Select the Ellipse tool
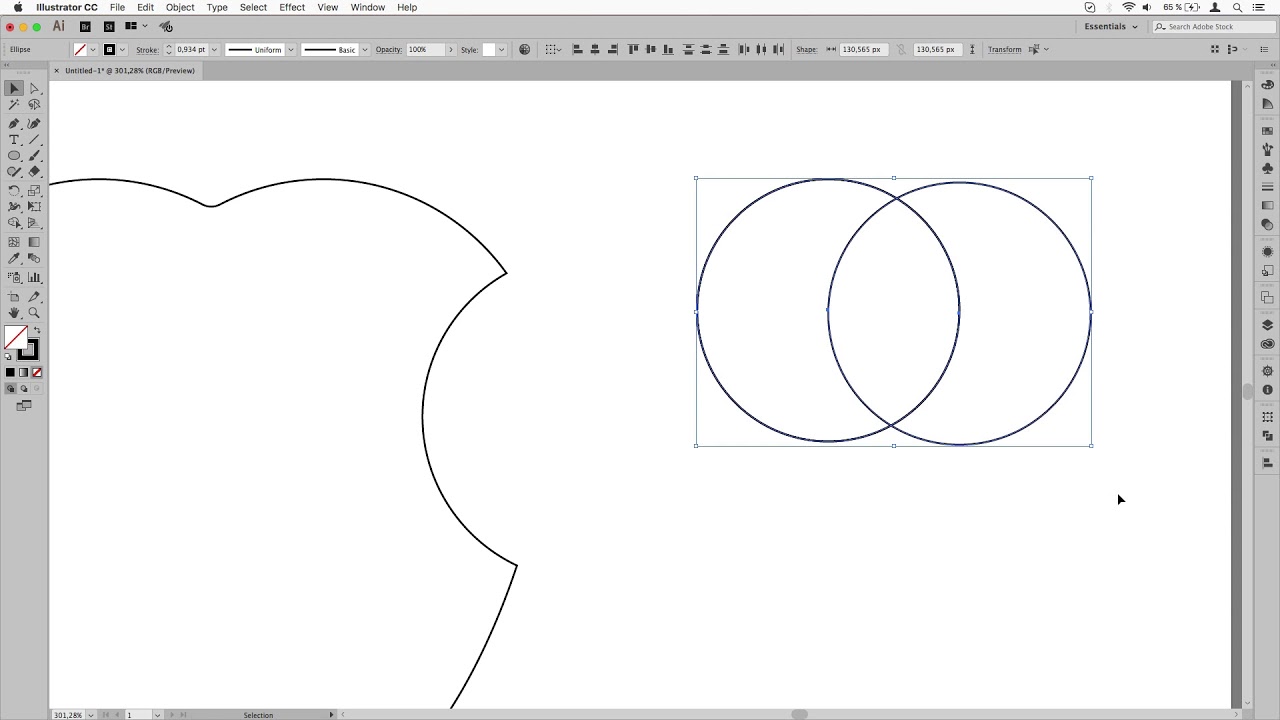1280x720 pixels. (14, 156)
